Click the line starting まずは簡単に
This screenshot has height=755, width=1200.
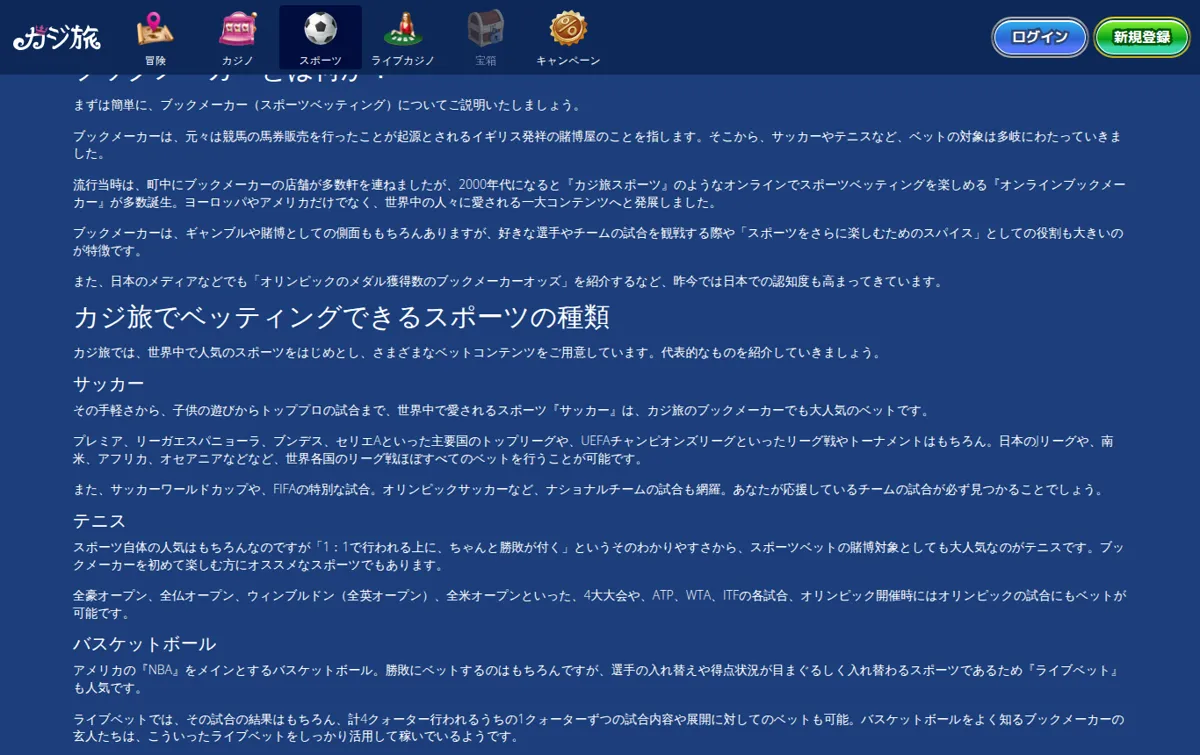[327, 105]
